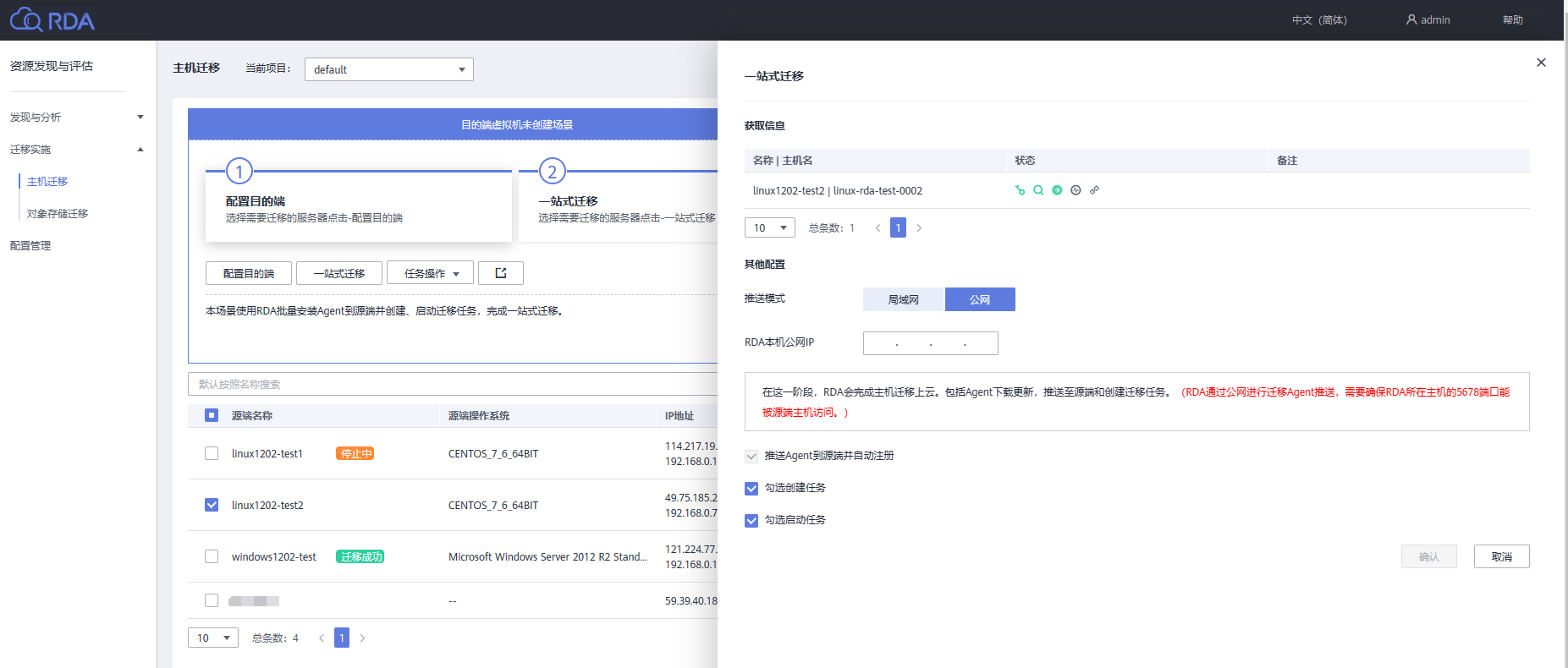Viewport: 1568px width, 668px height.
Task: Click the waveform monitor status icon
Action: click(x=1076, y=190)
